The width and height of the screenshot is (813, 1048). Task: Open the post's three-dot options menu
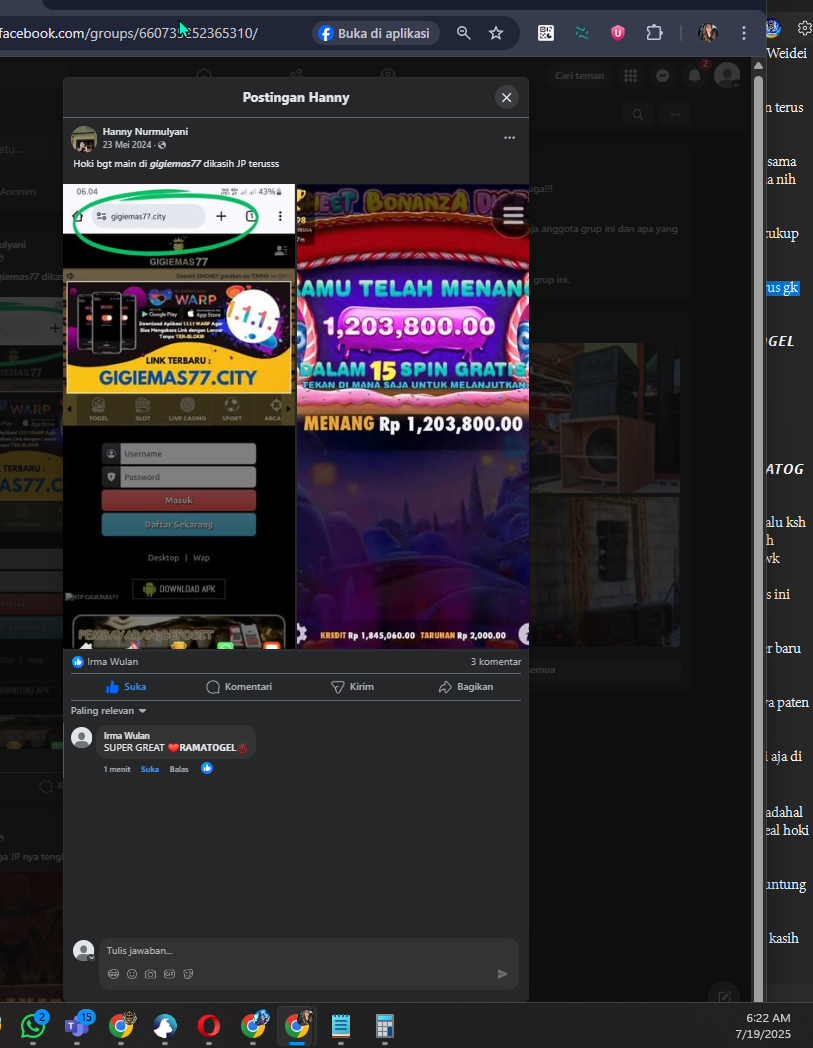pos(509,138)
